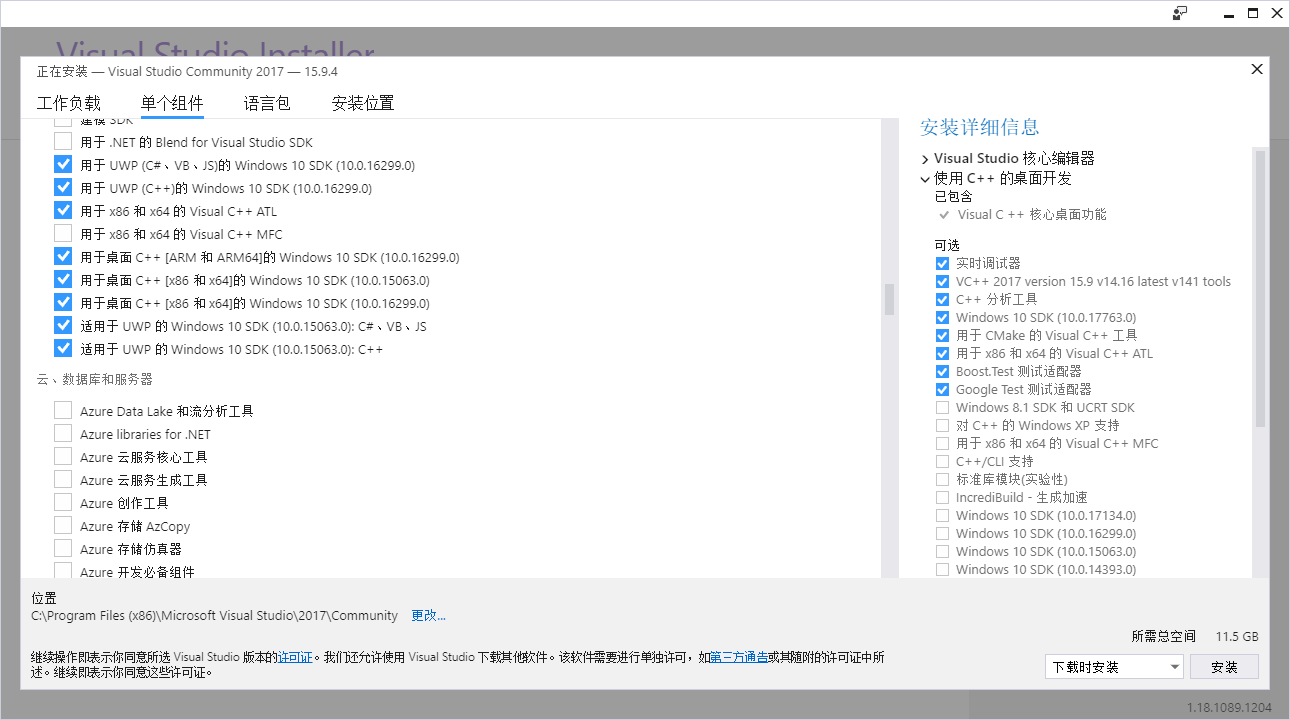The height and width of the screenshot is (720, 1290).
Task: Click the details panel scrollbar
Action: pos(1260,290)
